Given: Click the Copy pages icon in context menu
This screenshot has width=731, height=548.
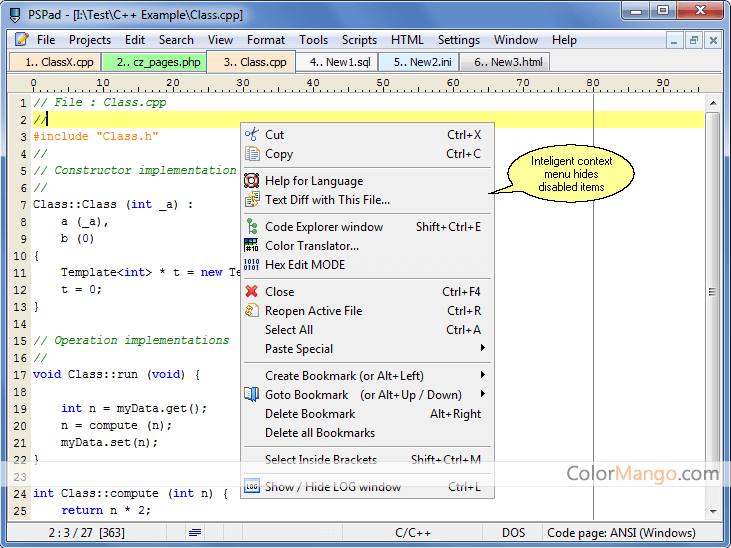Looking at the screenshot, I should pos(252,154).
